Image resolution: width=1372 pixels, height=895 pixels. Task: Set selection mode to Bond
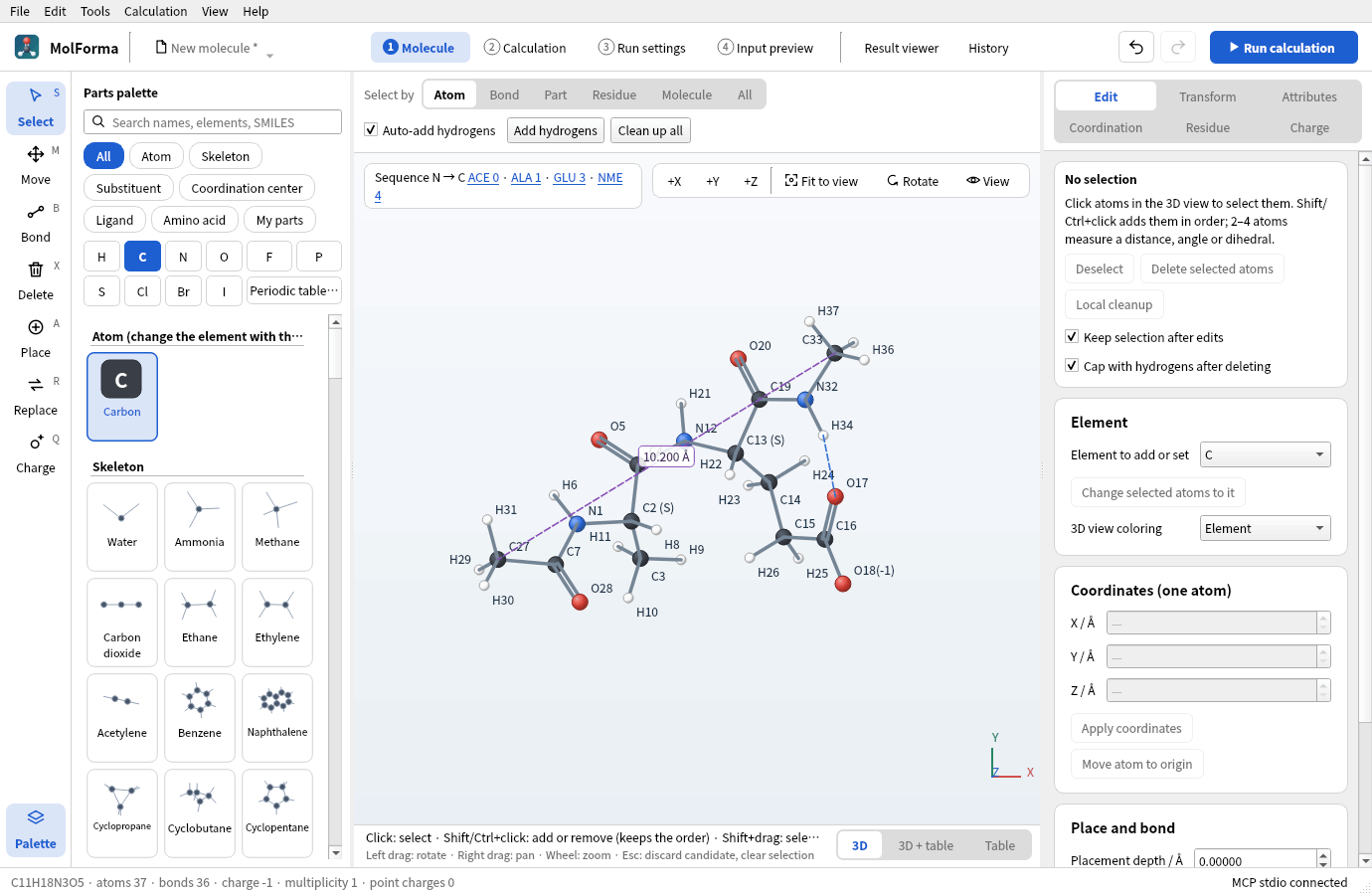504,94
